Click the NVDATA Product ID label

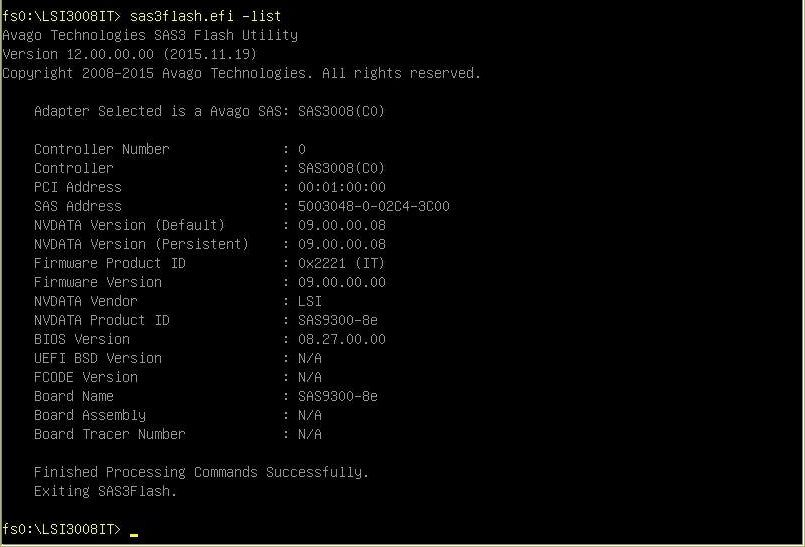[x=102, y=321]
